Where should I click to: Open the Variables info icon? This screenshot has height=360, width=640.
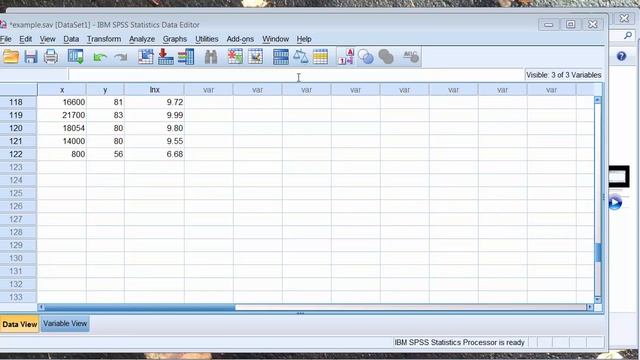[186, 57]
